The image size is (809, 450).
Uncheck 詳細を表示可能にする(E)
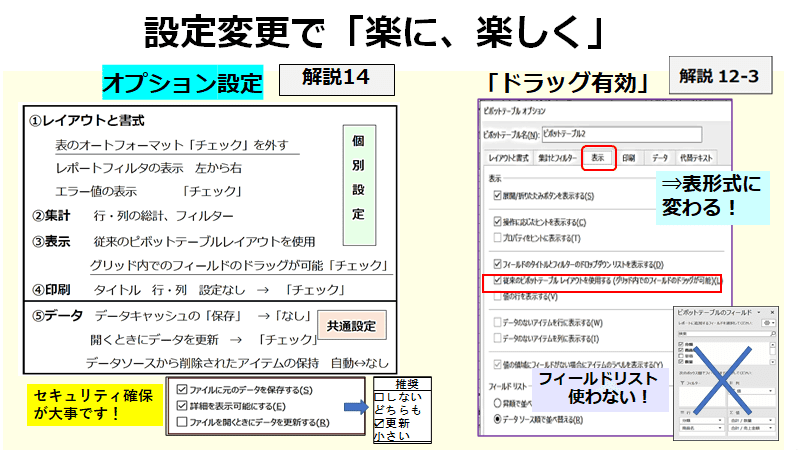coord(182,406)
